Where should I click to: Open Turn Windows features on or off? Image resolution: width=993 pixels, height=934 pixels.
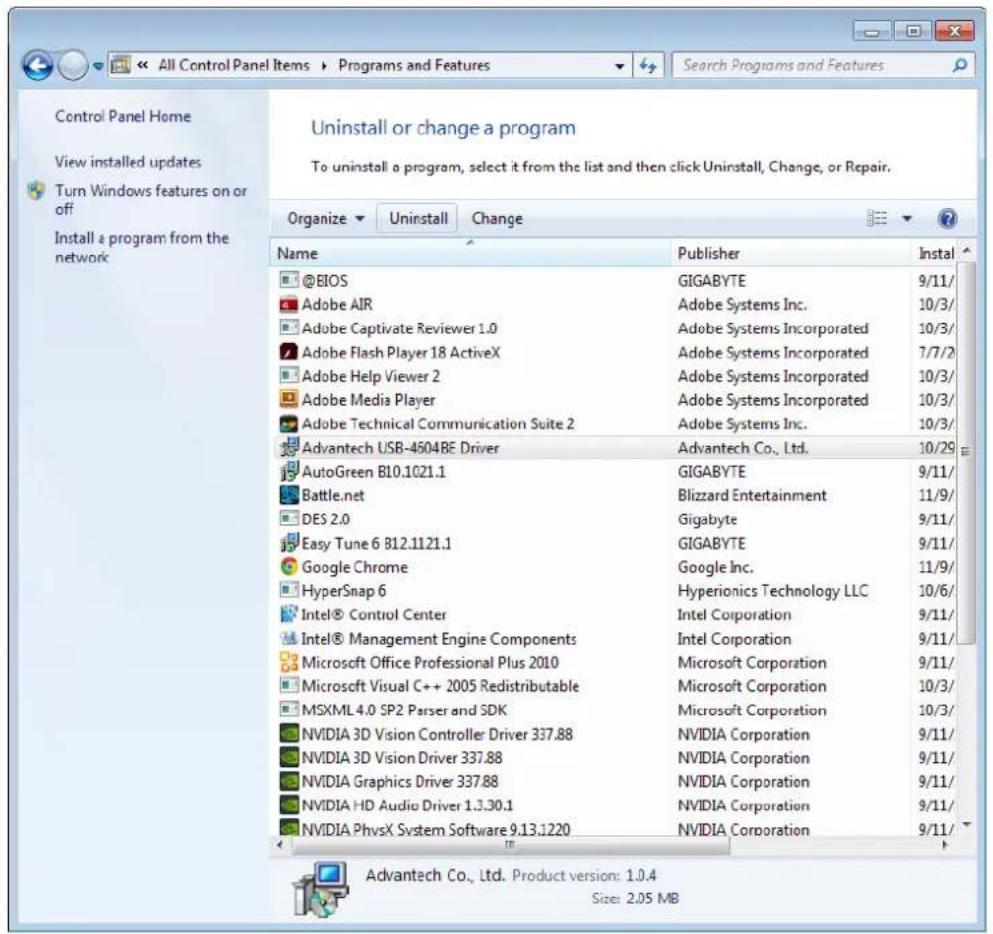click(151, 199)
